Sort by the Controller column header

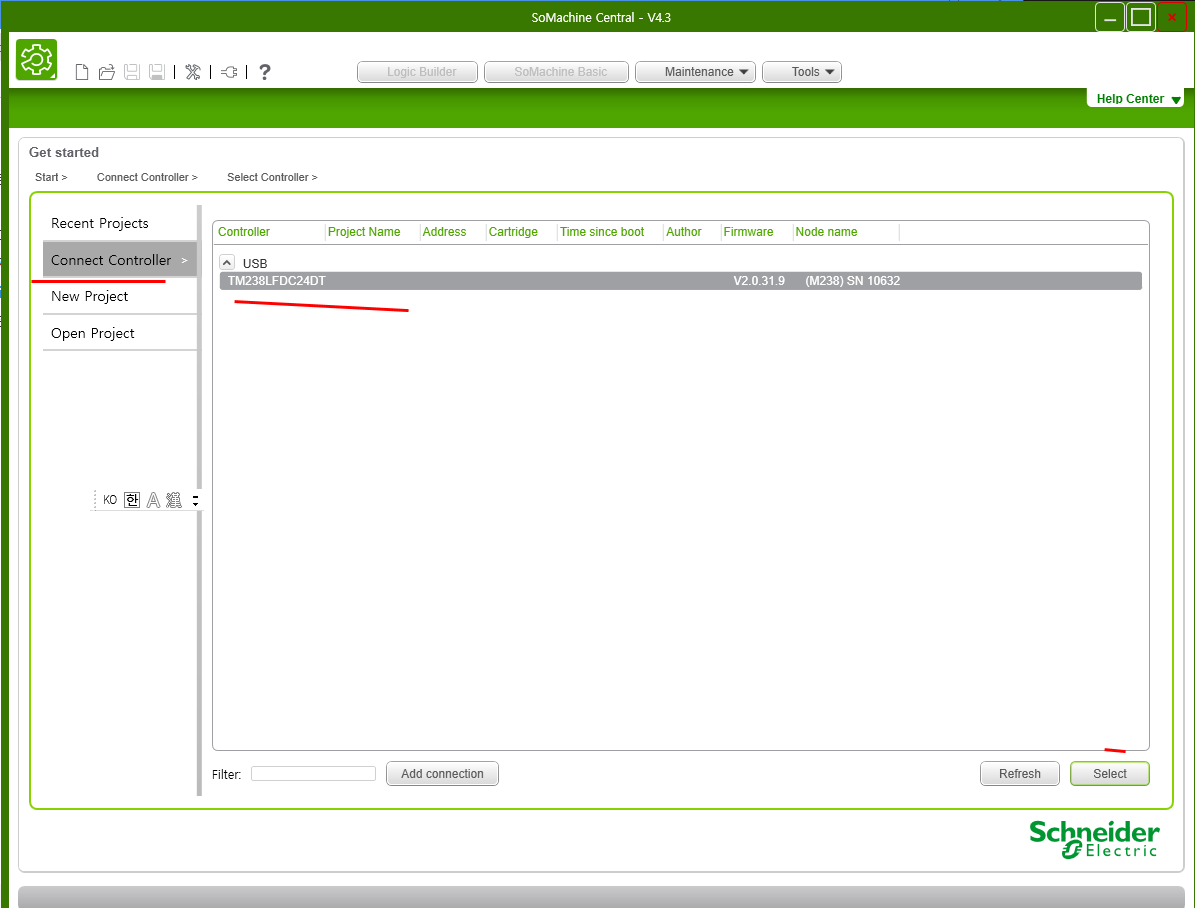244,232
